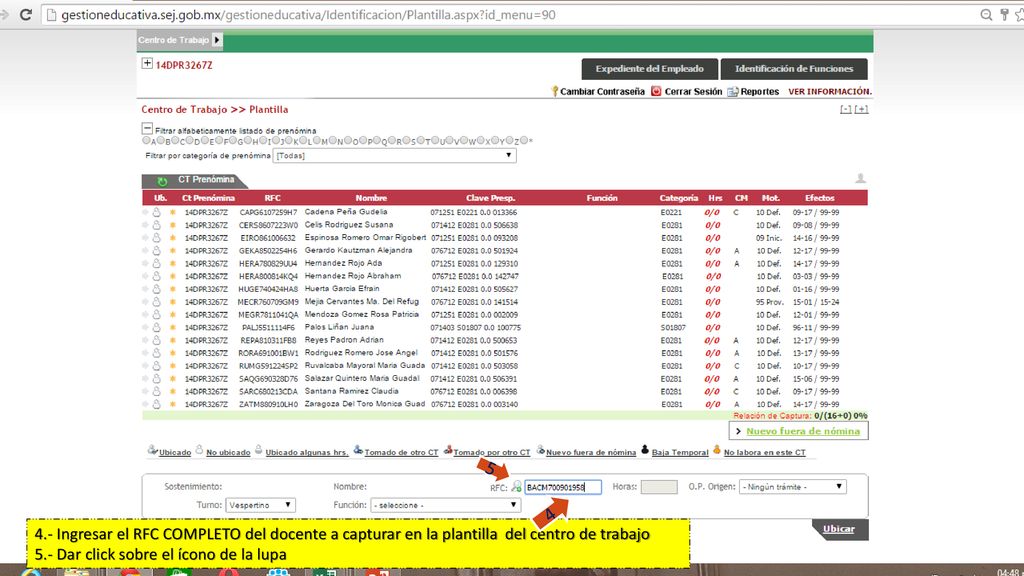Image resolution: width=1024 pixels, height=576 pixels.
Task: Click the red Cerrar Sesión icon
Action: click(656, 91)
